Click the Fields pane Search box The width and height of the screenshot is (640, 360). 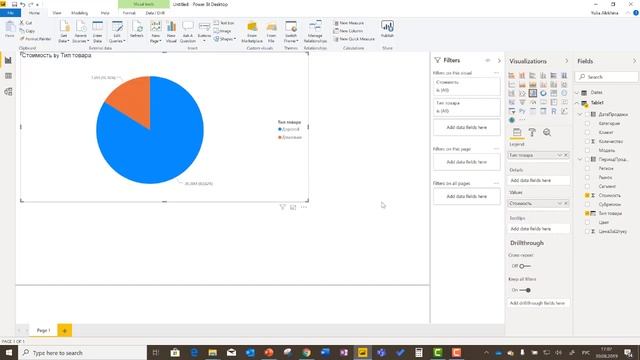607,77
